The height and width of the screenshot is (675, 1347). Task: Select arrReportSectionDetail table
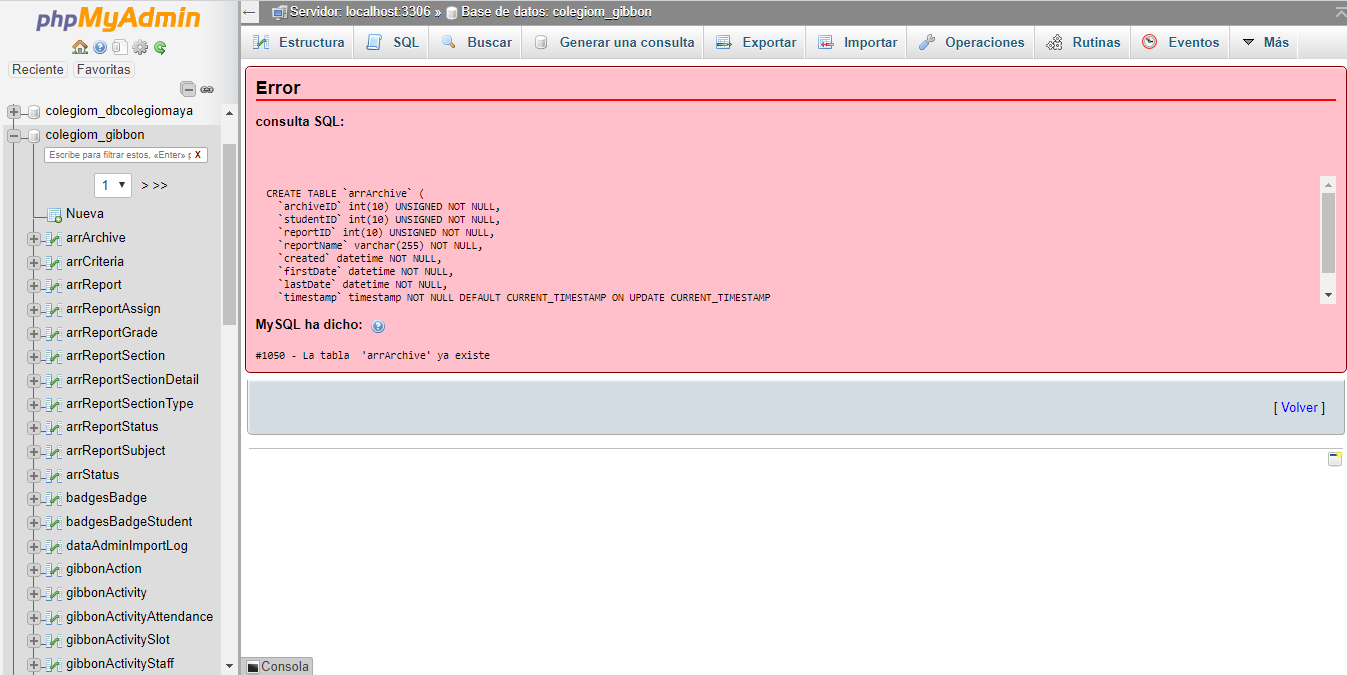(132, 380)
